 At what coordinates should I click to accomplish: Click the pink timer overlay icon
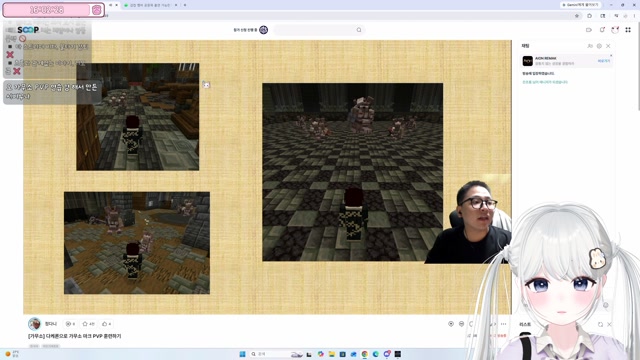point(97,10)
